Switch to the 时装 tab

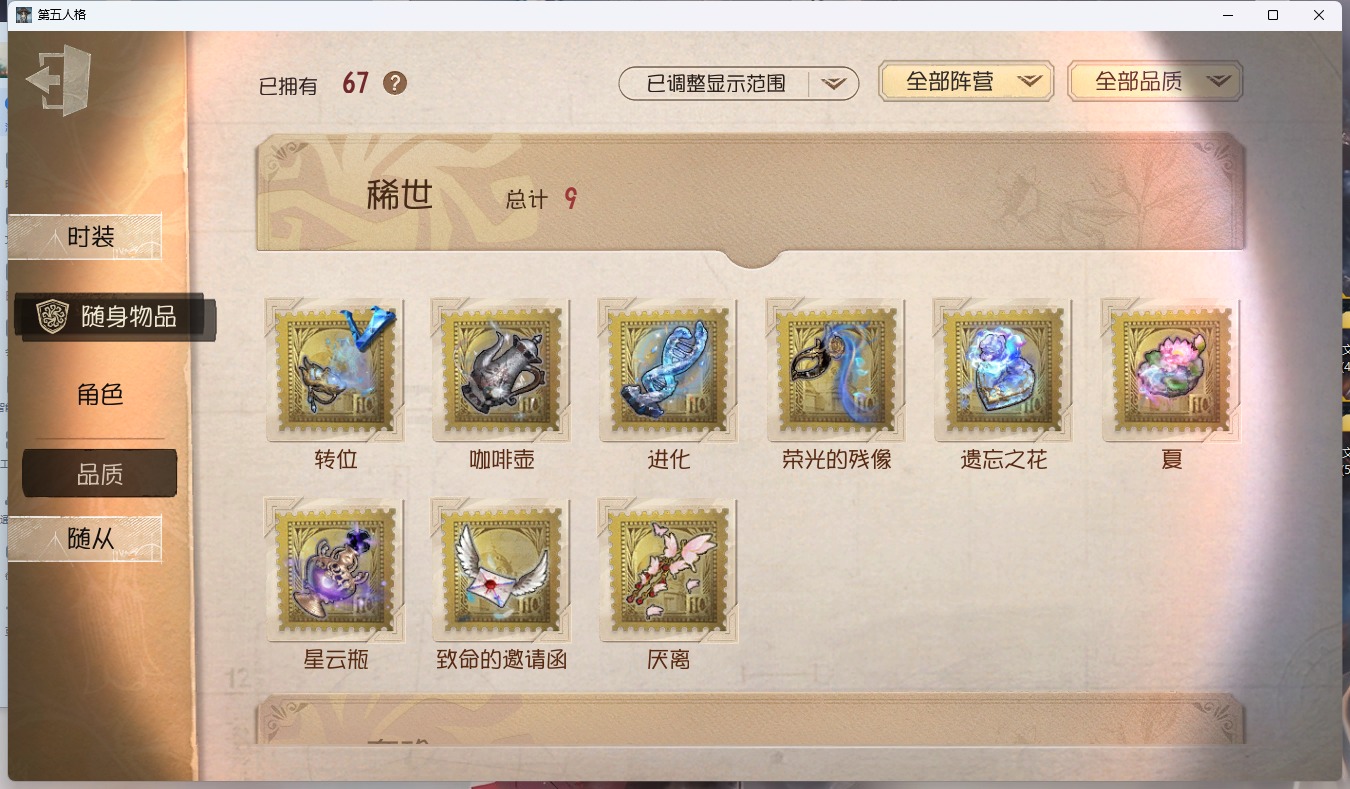pos(85,237)
